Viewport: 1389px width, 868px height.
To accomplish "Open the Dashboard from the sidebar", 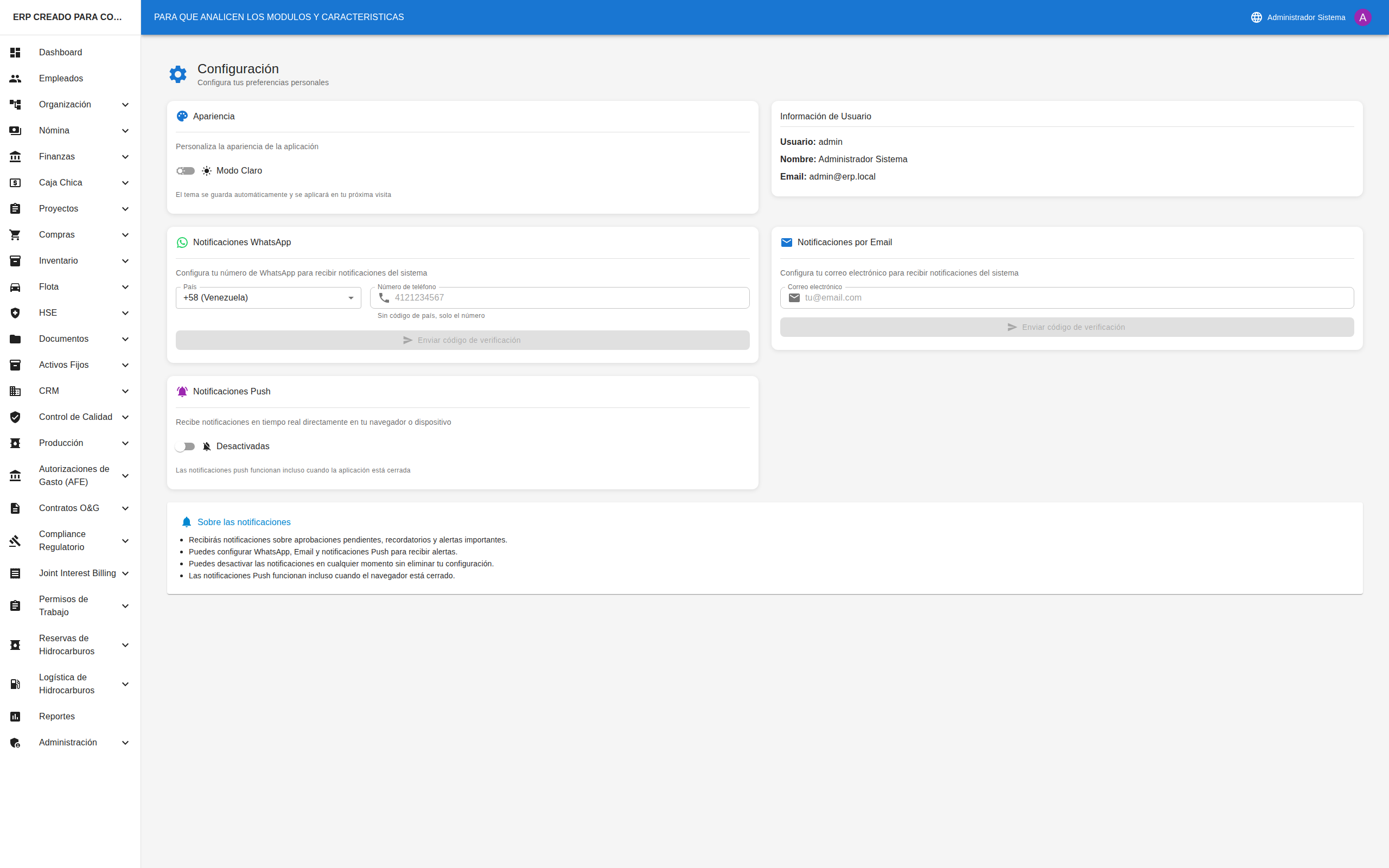I will pyautogui.click(x=60, y=52).
